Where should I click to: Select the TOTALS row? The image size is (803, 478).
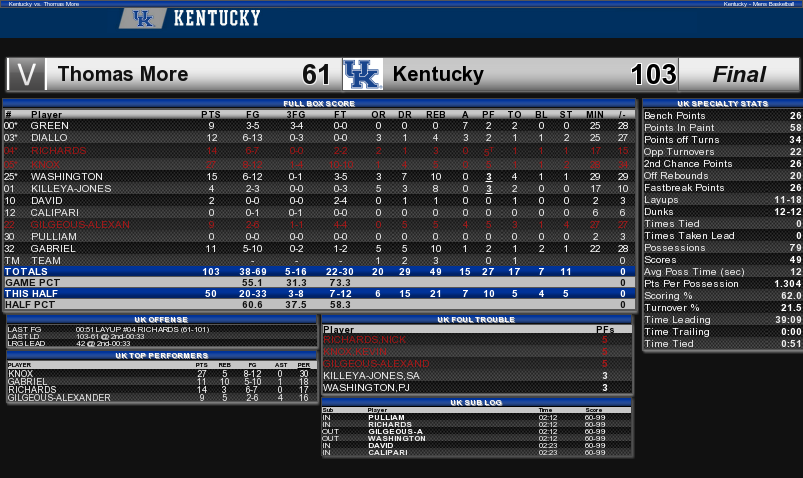[319, 272]
